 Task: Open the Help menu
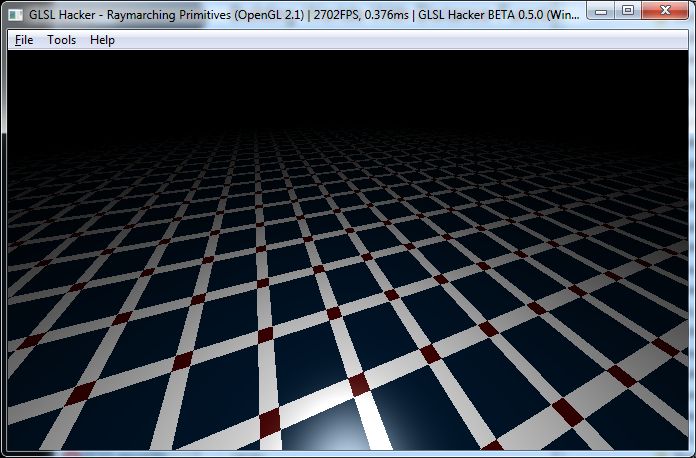click(x=102, y=40)
